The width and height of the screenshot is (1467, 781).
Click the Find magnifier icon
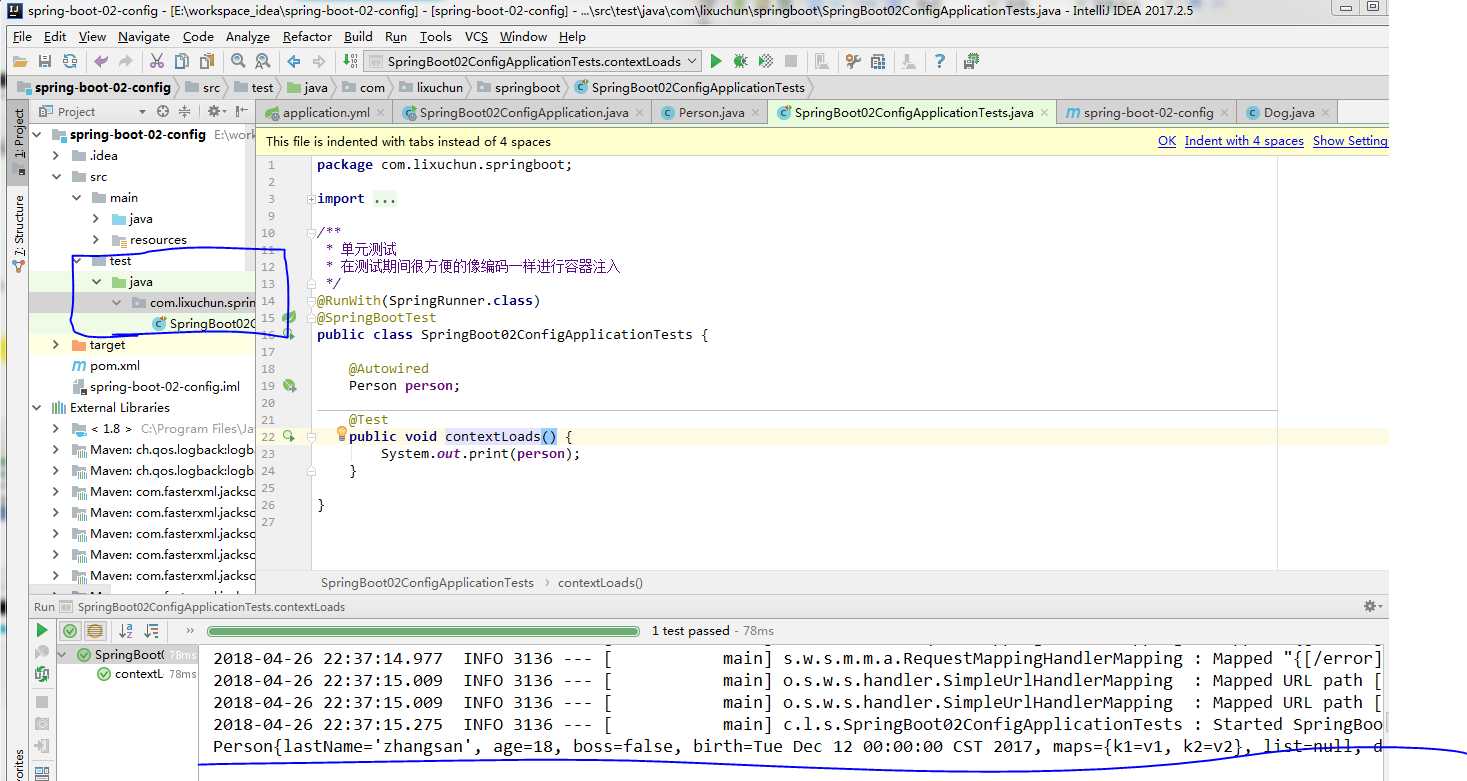[x=238, y=61]
